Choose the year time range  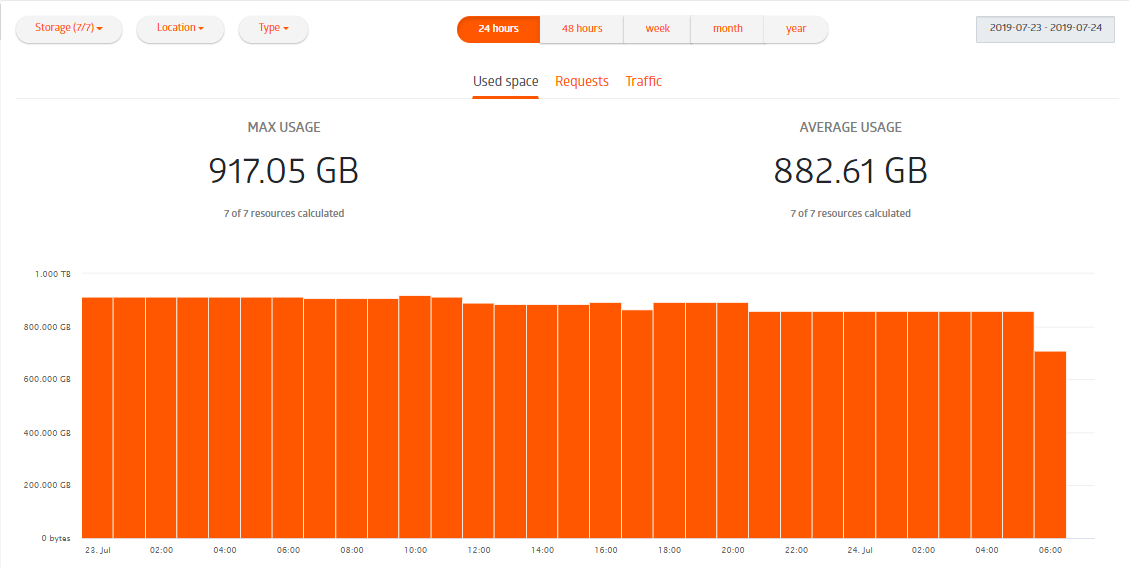click(x=795, y=29)
